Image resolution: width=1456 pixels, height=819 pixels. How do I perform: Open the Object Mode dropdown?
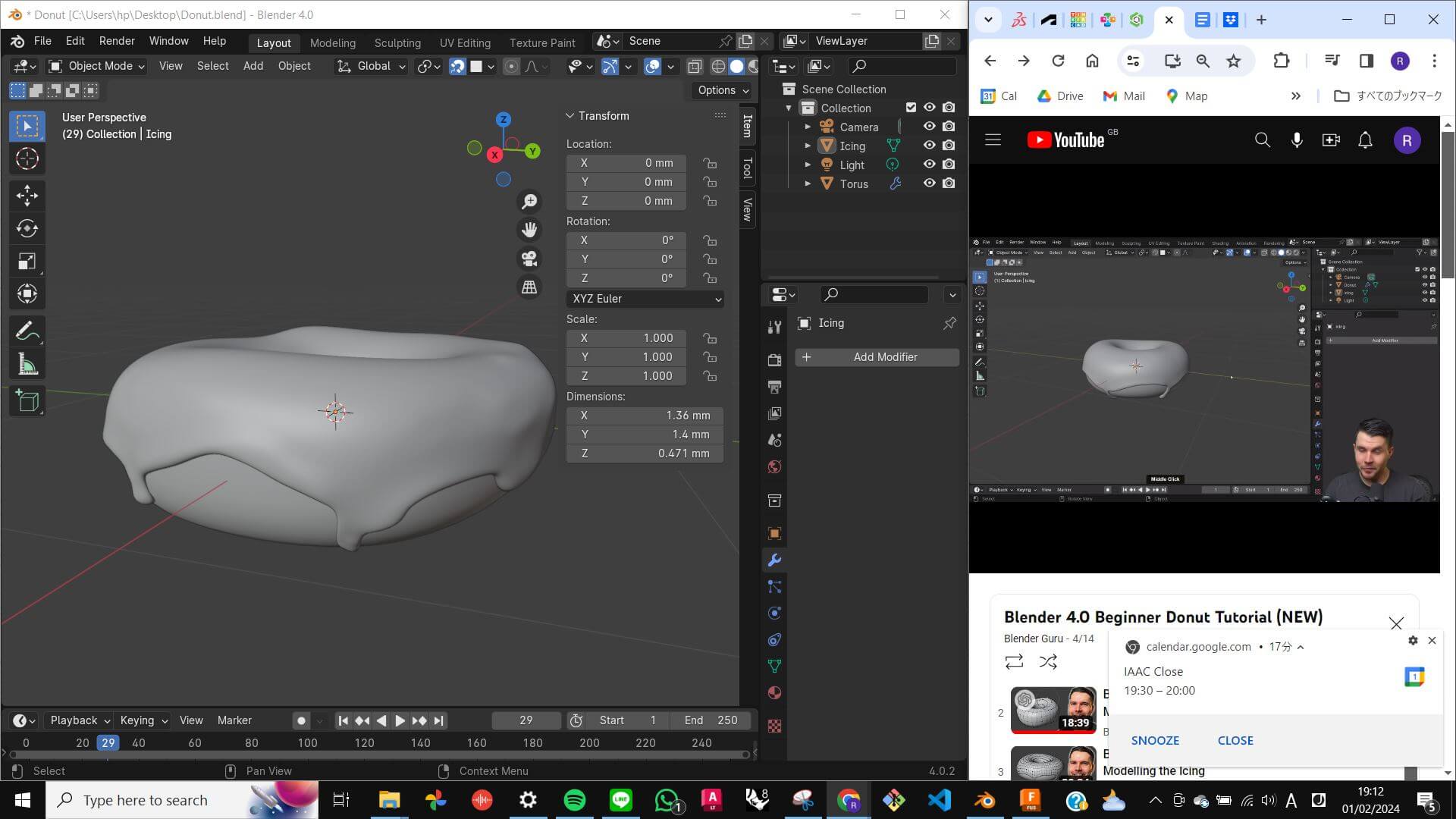point(96,67)
